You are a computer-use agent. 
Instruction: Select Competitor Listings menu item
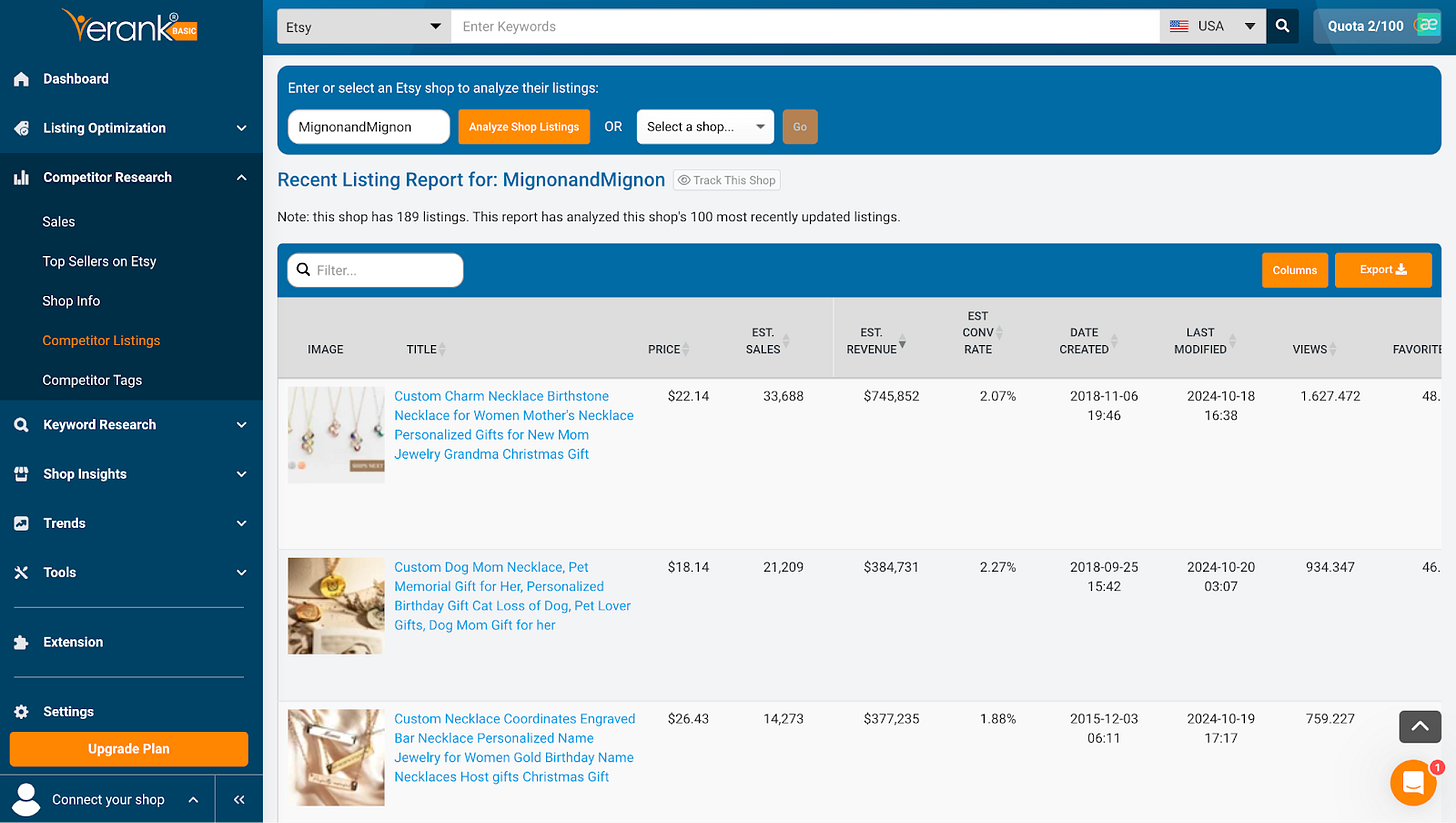tap(101, 341)
